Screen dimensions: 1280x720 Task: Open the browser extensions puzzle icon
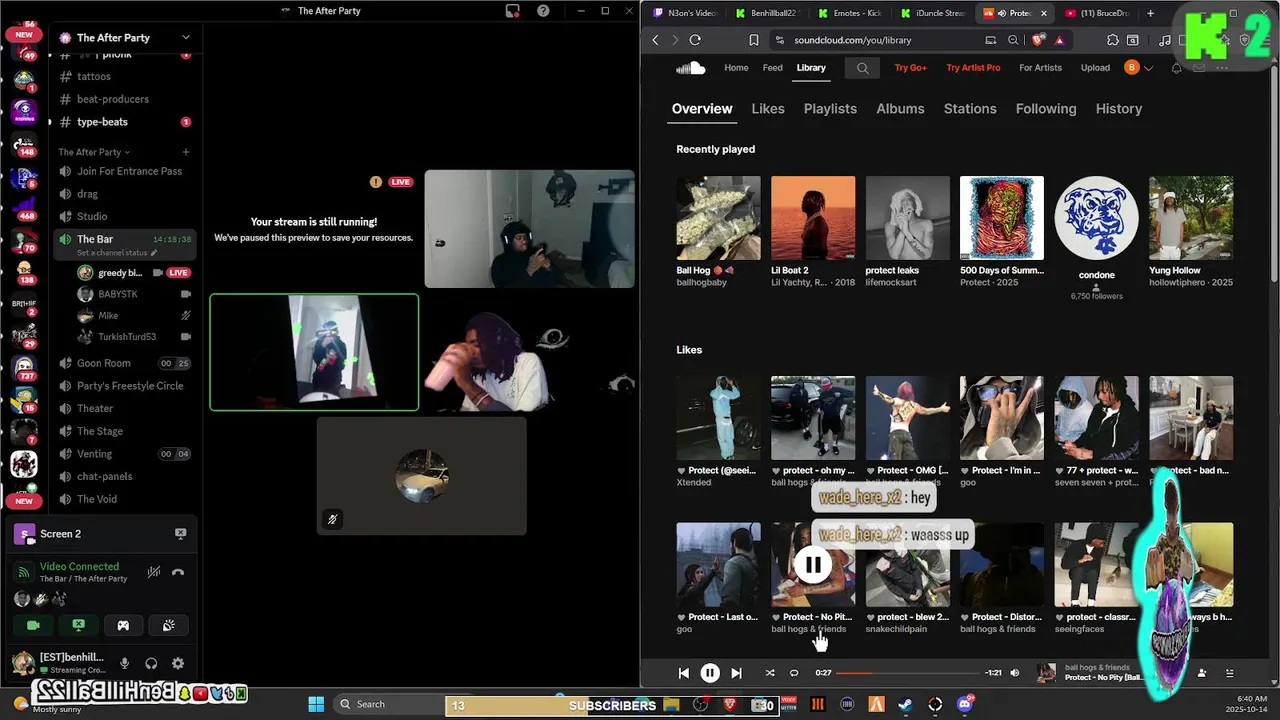pos(1112,40)
